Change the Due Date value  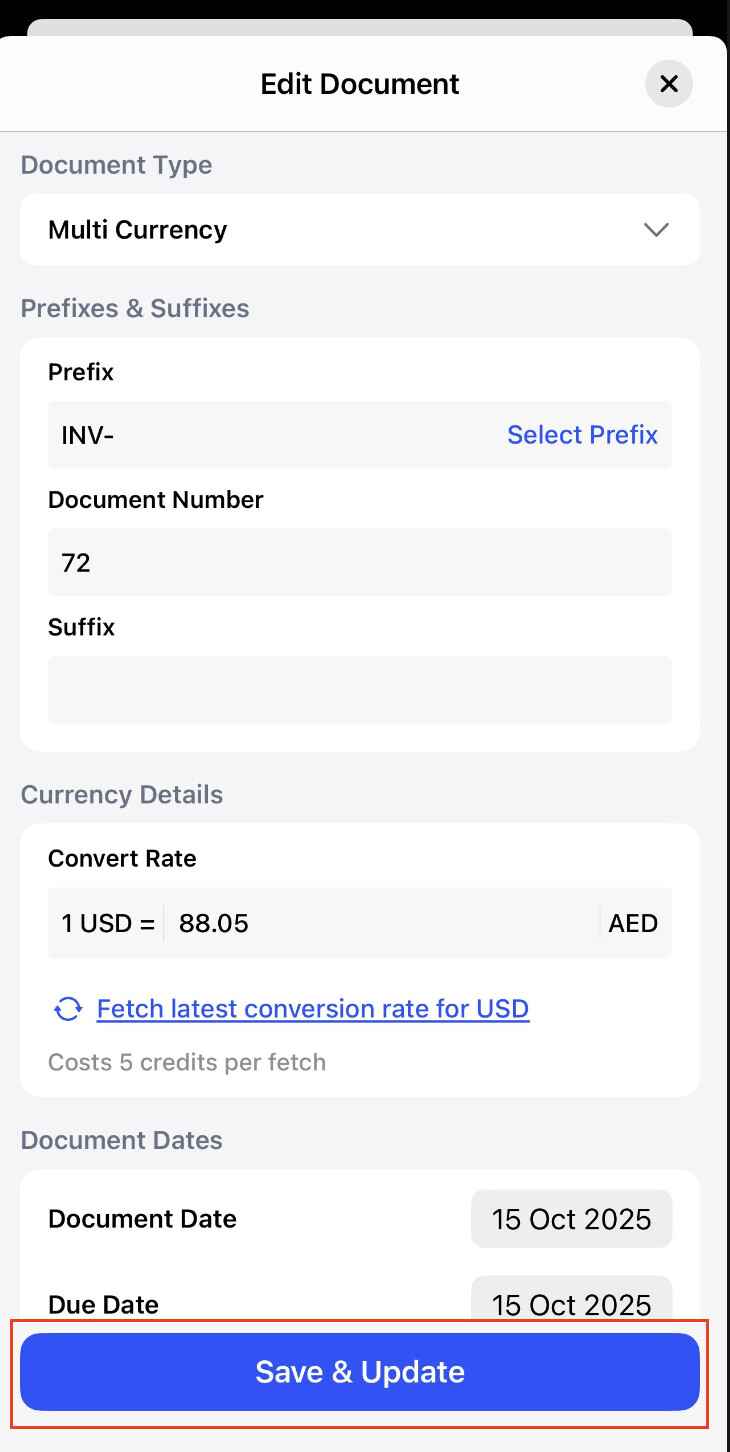[x=571, y=1304]
